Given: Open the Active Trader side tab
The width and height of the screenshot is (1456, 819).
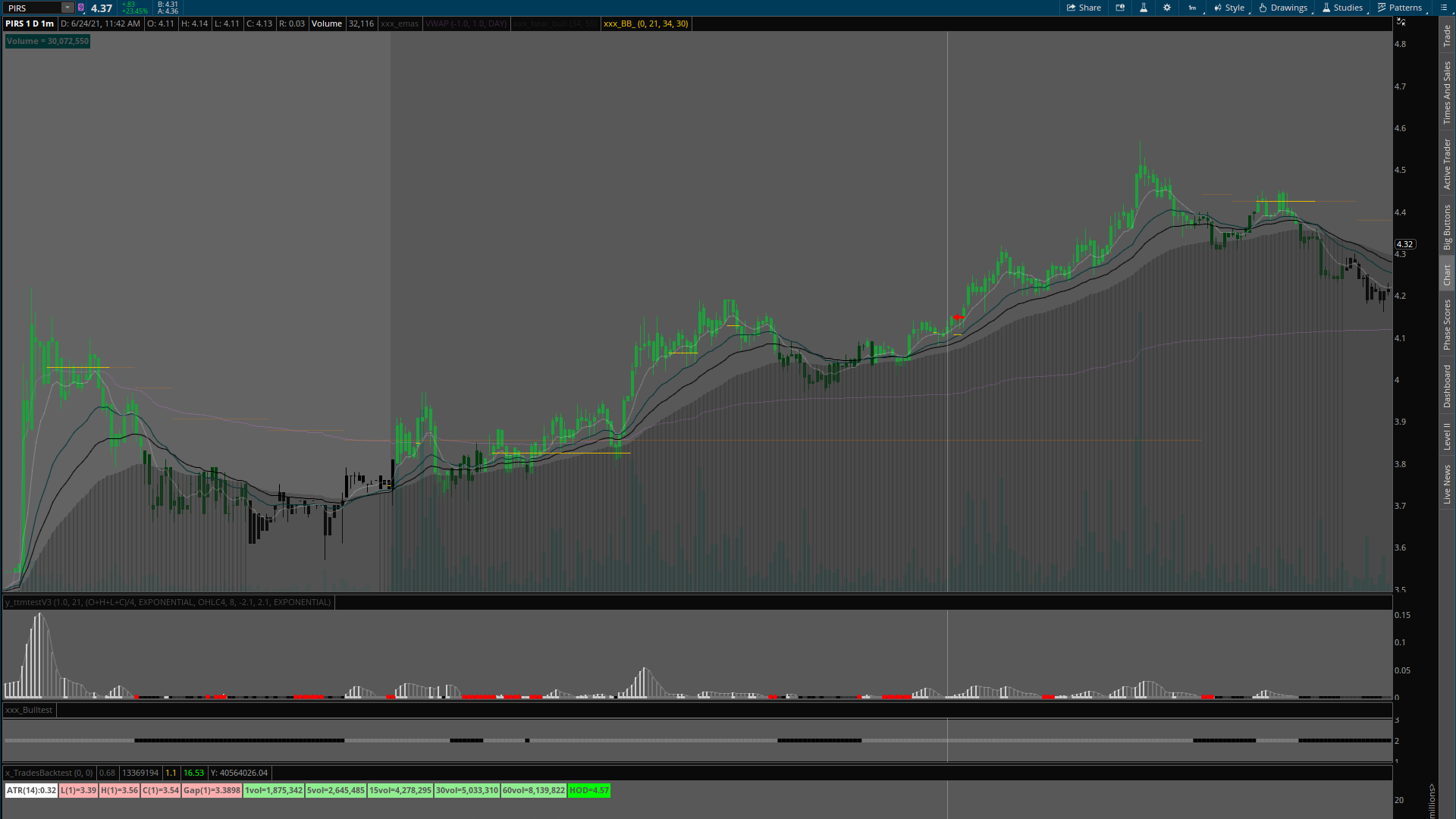Looking at the screenshot, I should 1447,164.
